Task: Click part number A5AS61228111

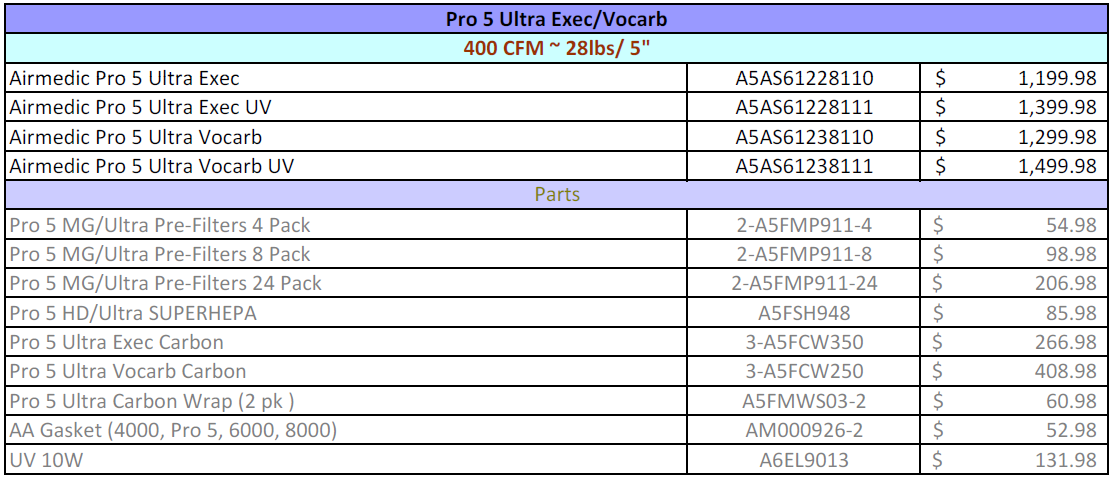Action: click(804, 107)
